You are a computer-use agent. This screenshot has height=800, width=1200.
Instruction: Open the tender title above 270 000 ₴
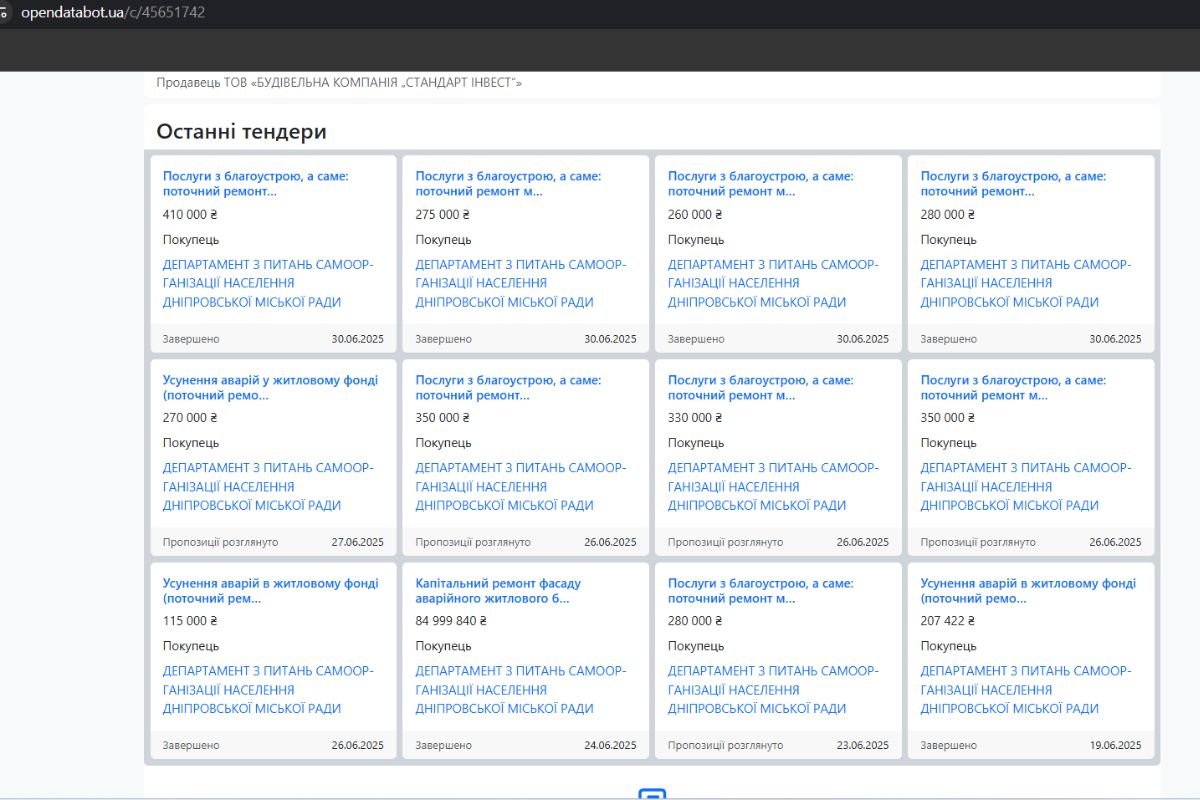[270, 387]
